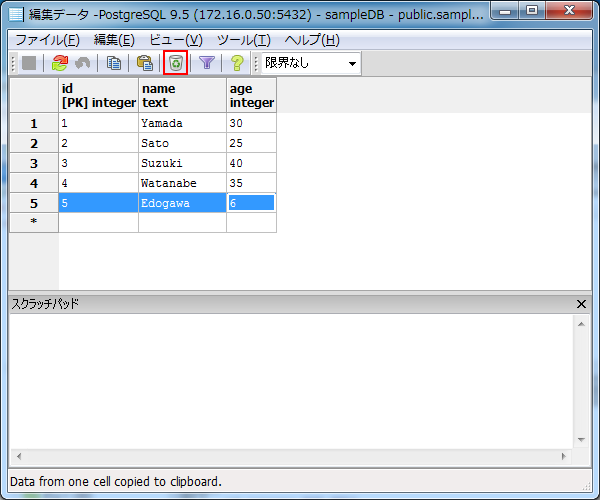Open the ビュー(V) menu
600x500 pixels.
tap(176, 40)
